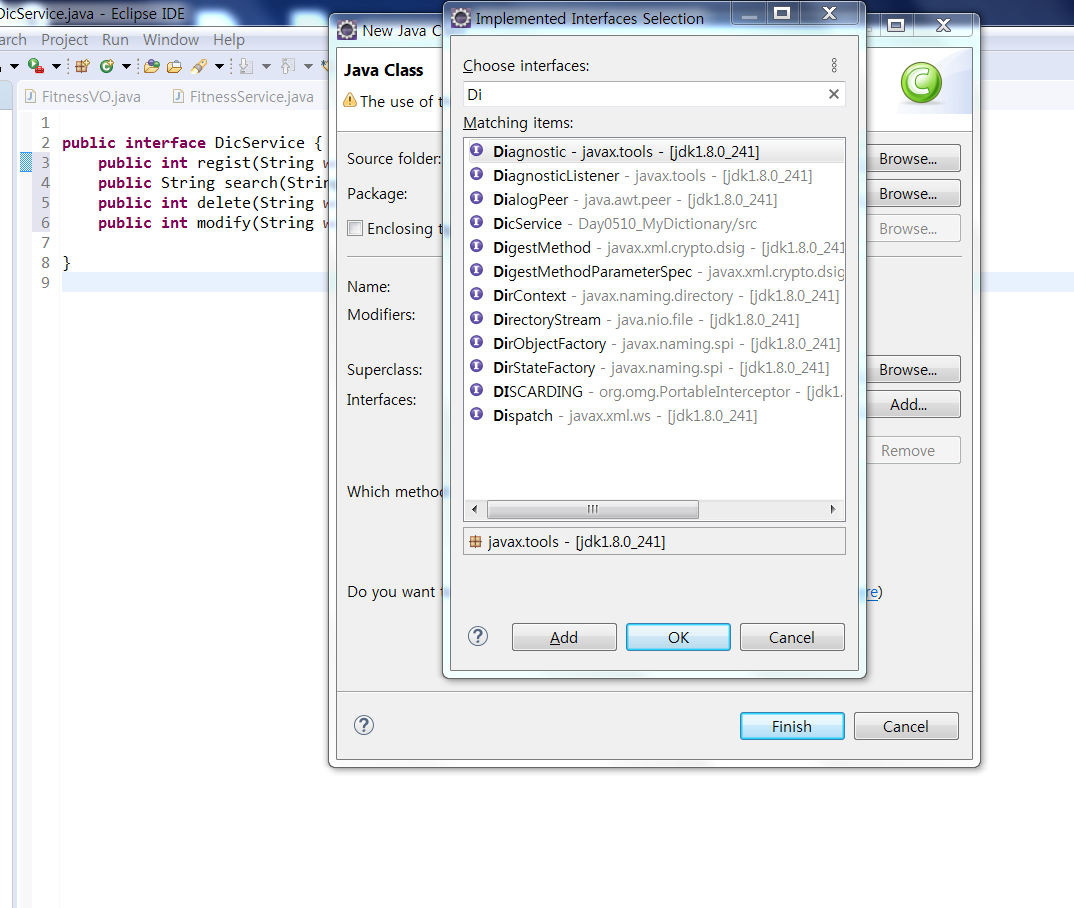Select Dispatch - javax.xml.ws item
The height and width of the screenshot is (908, 1074).
[654, 415]
